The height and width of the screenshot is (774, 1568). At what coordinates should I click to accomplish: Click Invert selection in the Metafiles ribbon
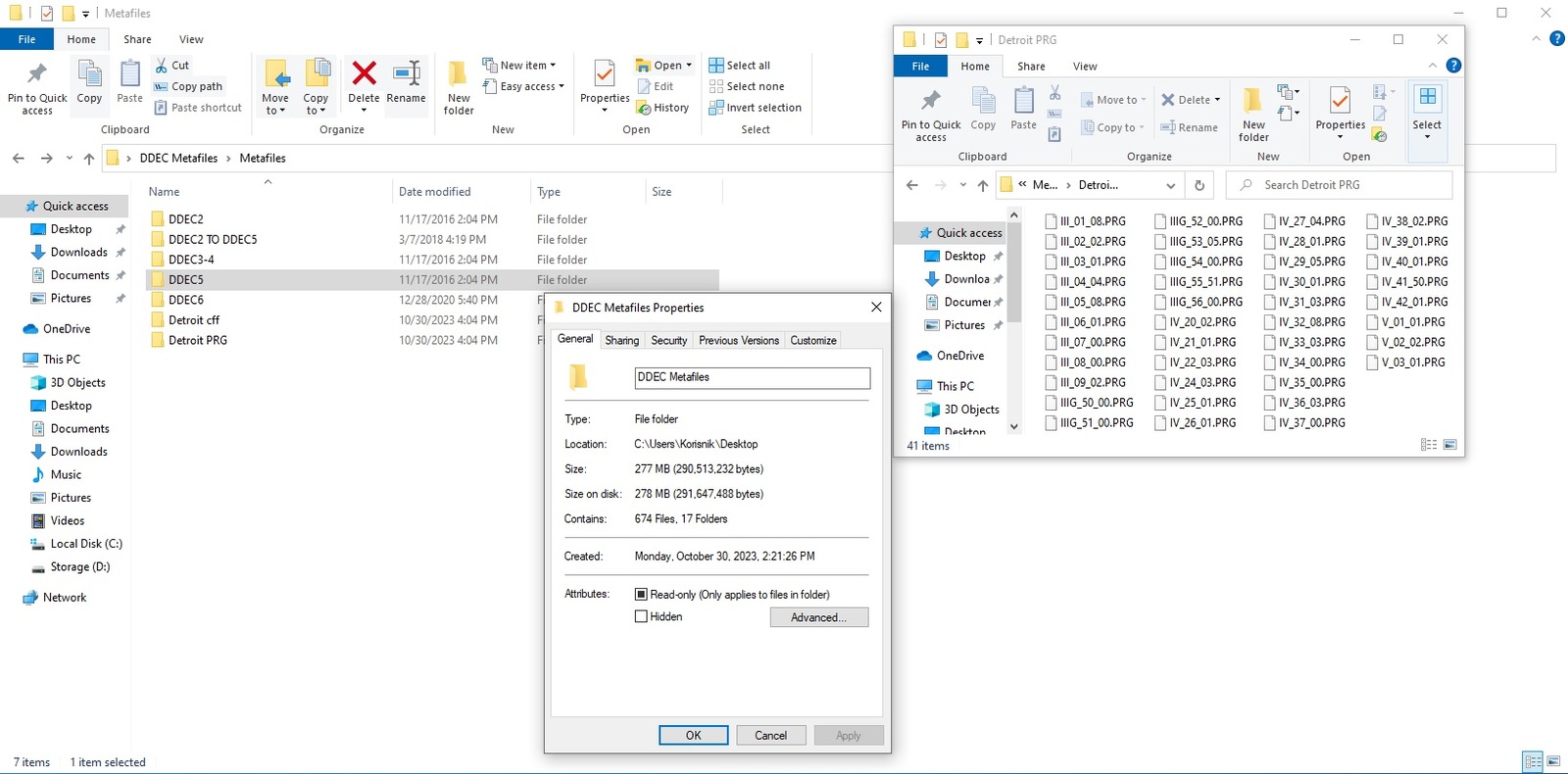(x=756, y=108)
